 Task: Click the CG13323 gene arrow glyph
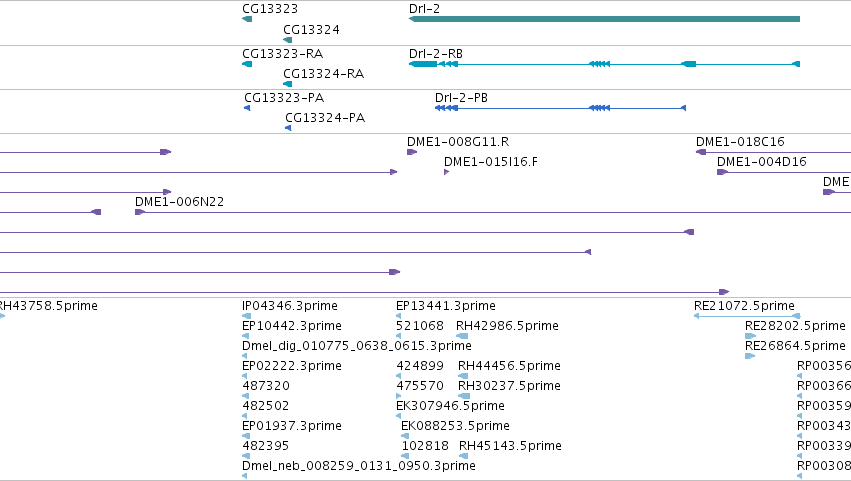(247, 19)
